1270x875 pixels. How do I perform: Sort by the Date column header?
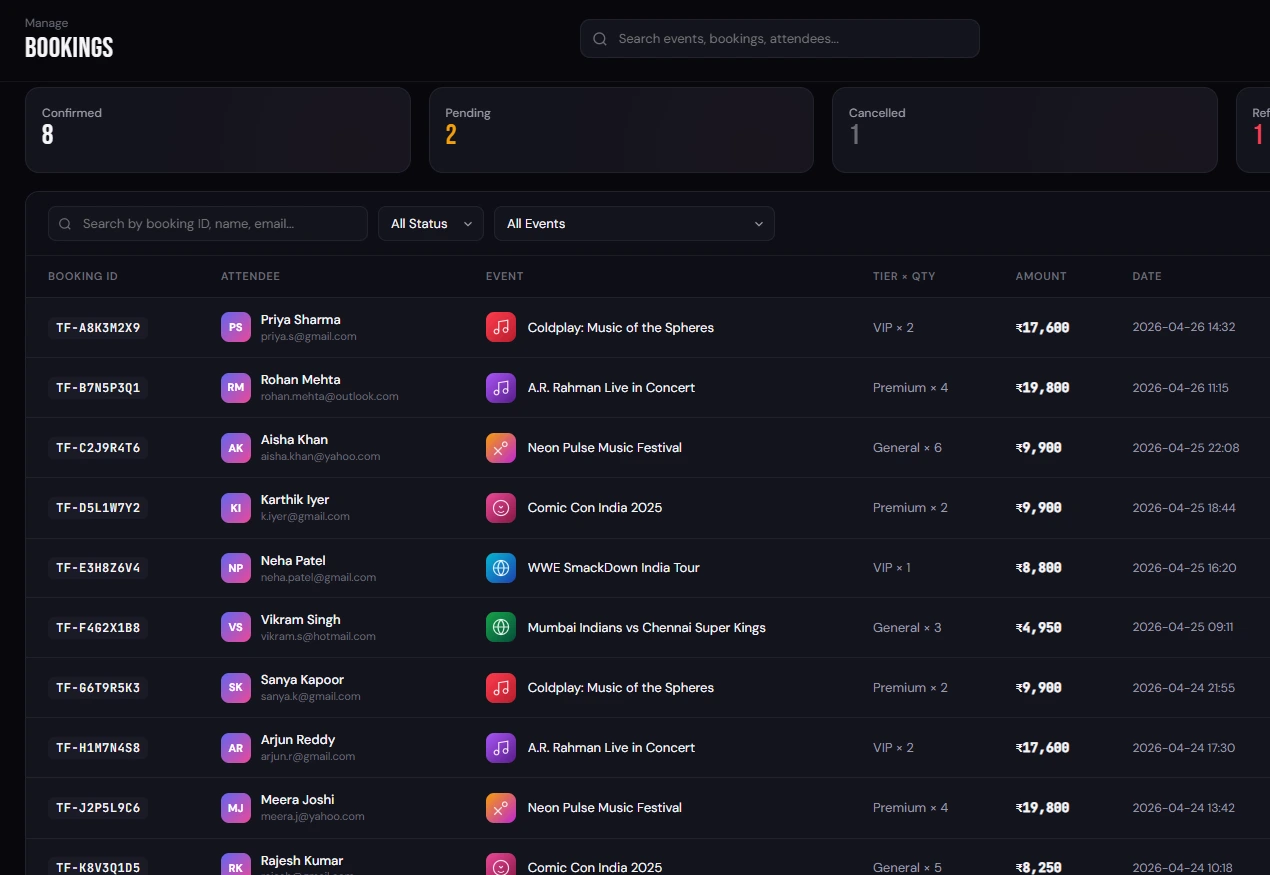(x=1147, y=276)
